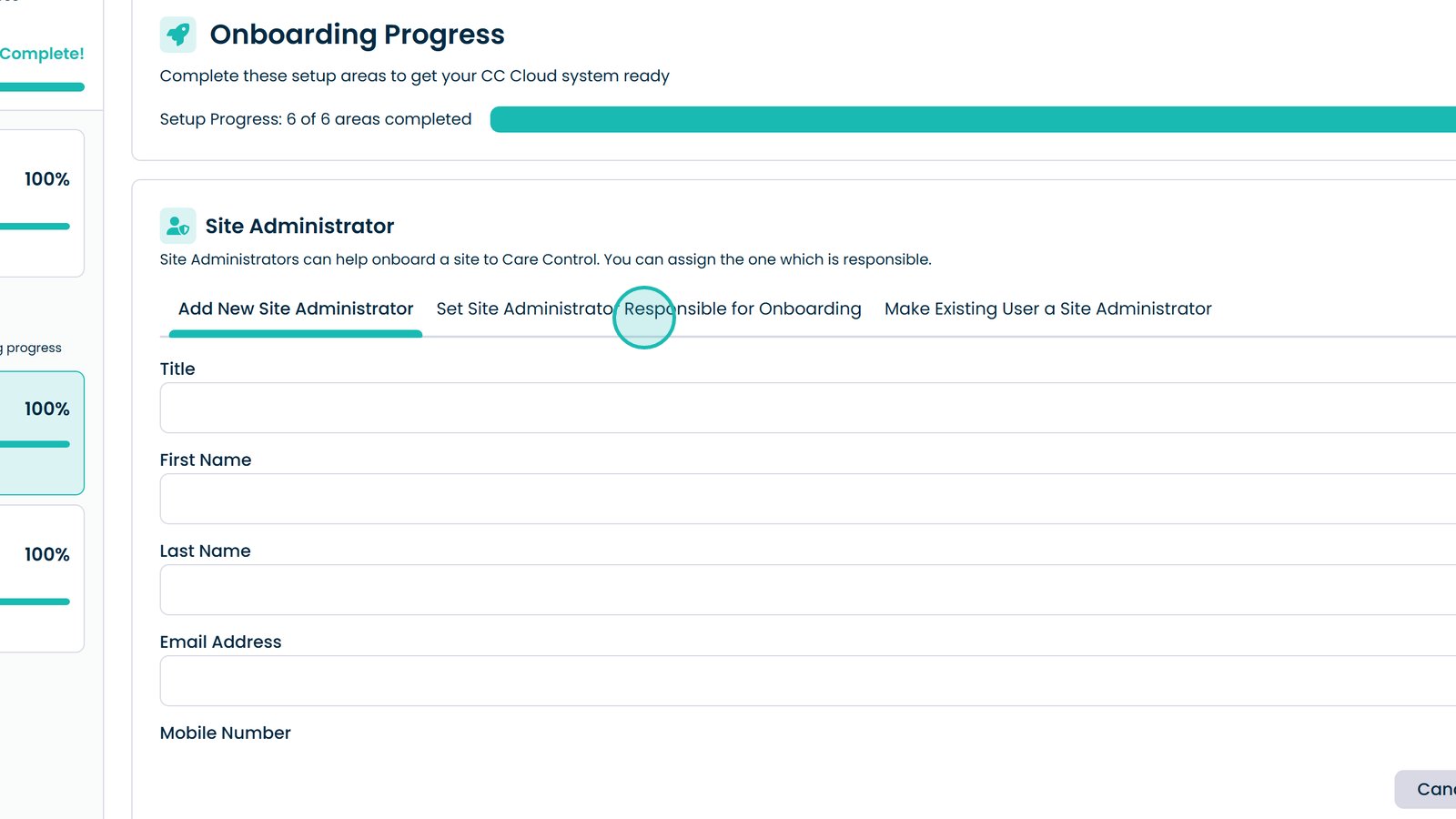
Task: Select the Email Address input field
Action: pyautogui.click(x=801, y=681)
